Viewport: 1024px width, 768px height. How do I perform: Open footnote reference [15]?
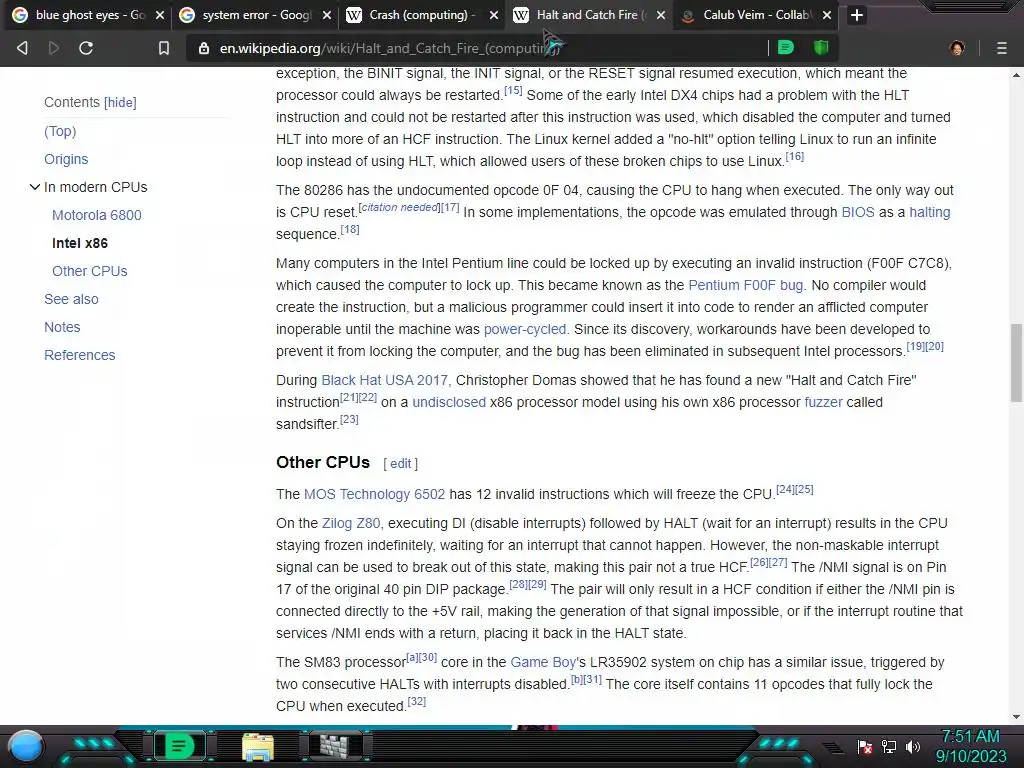click(x=513, y=91)
